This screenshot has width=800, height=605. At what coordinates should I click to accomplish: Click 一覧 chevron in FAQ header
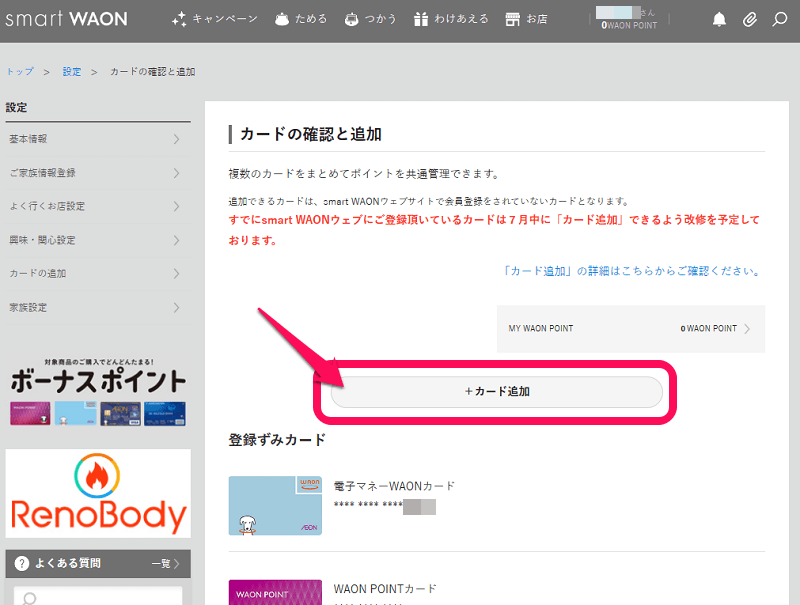point(176,564)
